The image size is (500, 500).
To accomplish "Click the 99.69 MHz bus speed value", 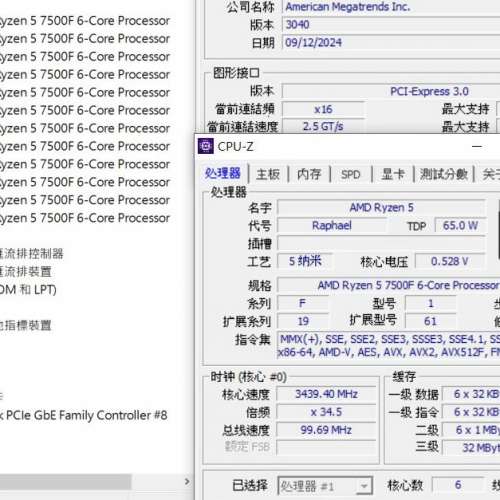I will click(x=326, y=430).
